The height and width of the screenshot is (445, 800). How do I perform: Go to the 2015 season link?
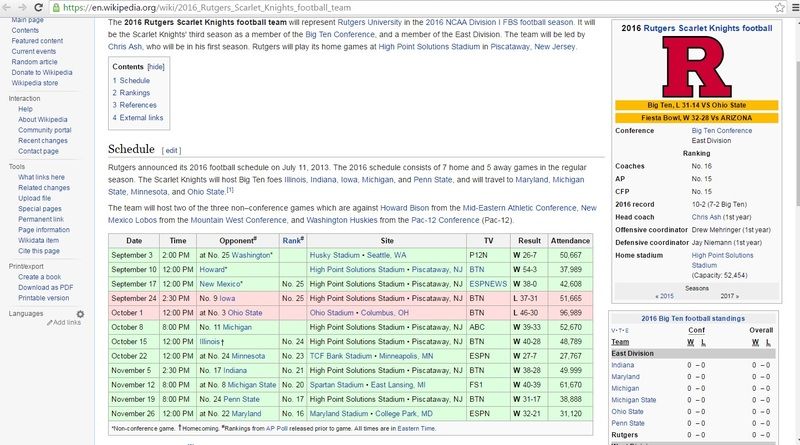[664, 296]
